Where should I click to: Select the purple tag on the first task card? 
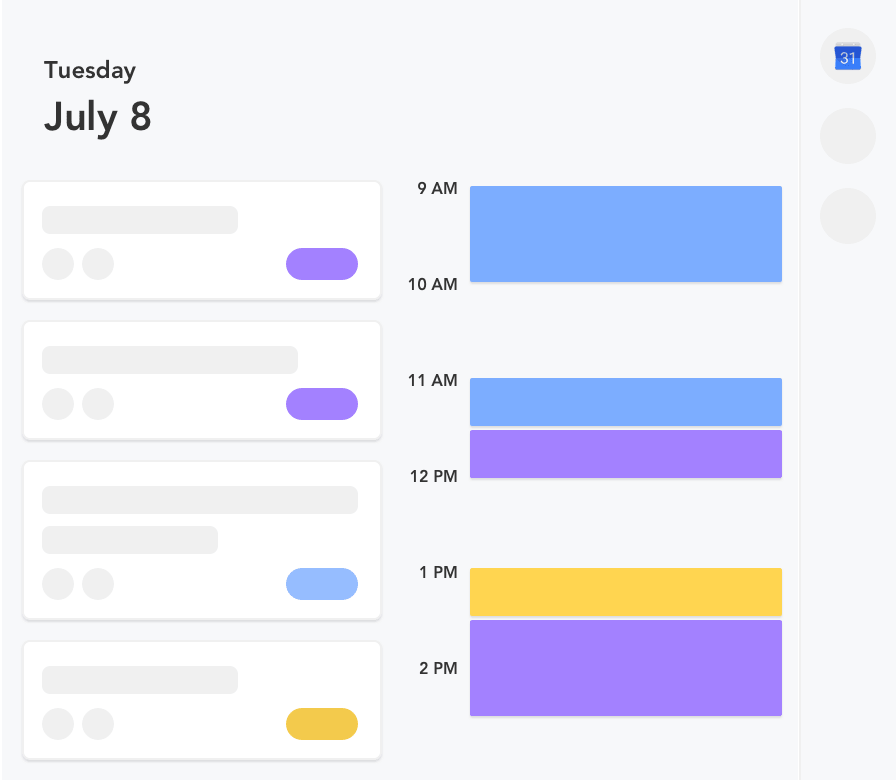pyautogui.click(x=322, y=264)
